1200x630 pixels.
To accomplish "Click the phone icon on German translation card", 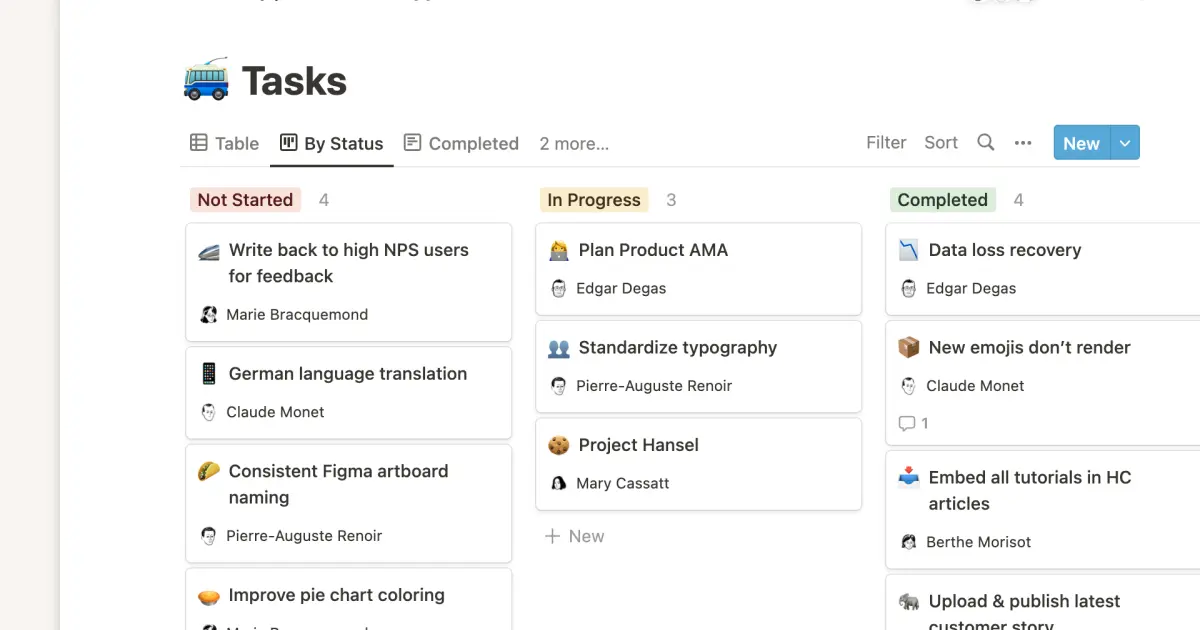I will [208, 374].
